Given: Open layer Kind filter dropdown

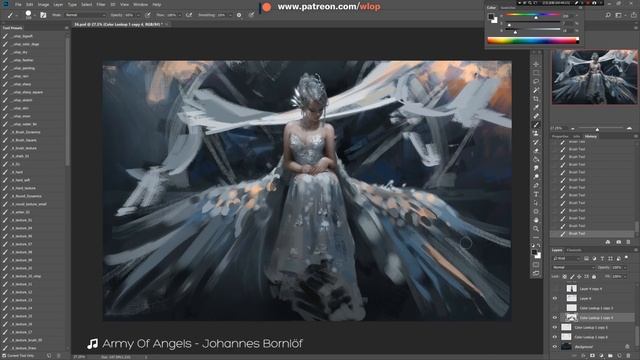Looking at the screenshot, I should (567, 258).
